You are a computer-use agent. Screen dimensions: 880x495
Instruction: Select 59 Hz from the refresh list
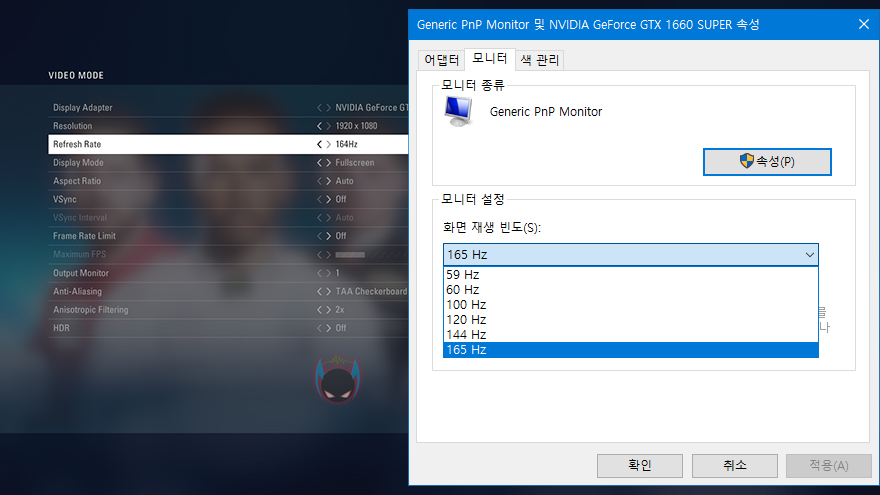point(631,274)
